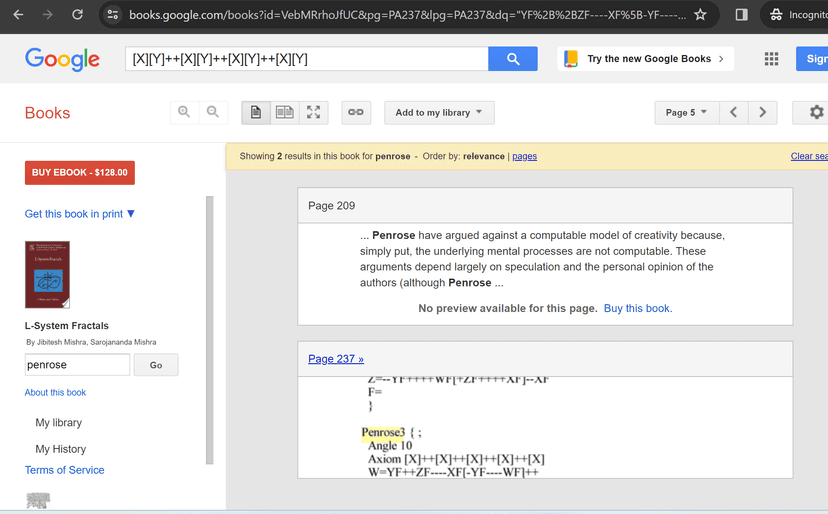The width and height of the screenshot is (828, 514).
Task: Open the Google apps grid
Action: tap(771, 59)
